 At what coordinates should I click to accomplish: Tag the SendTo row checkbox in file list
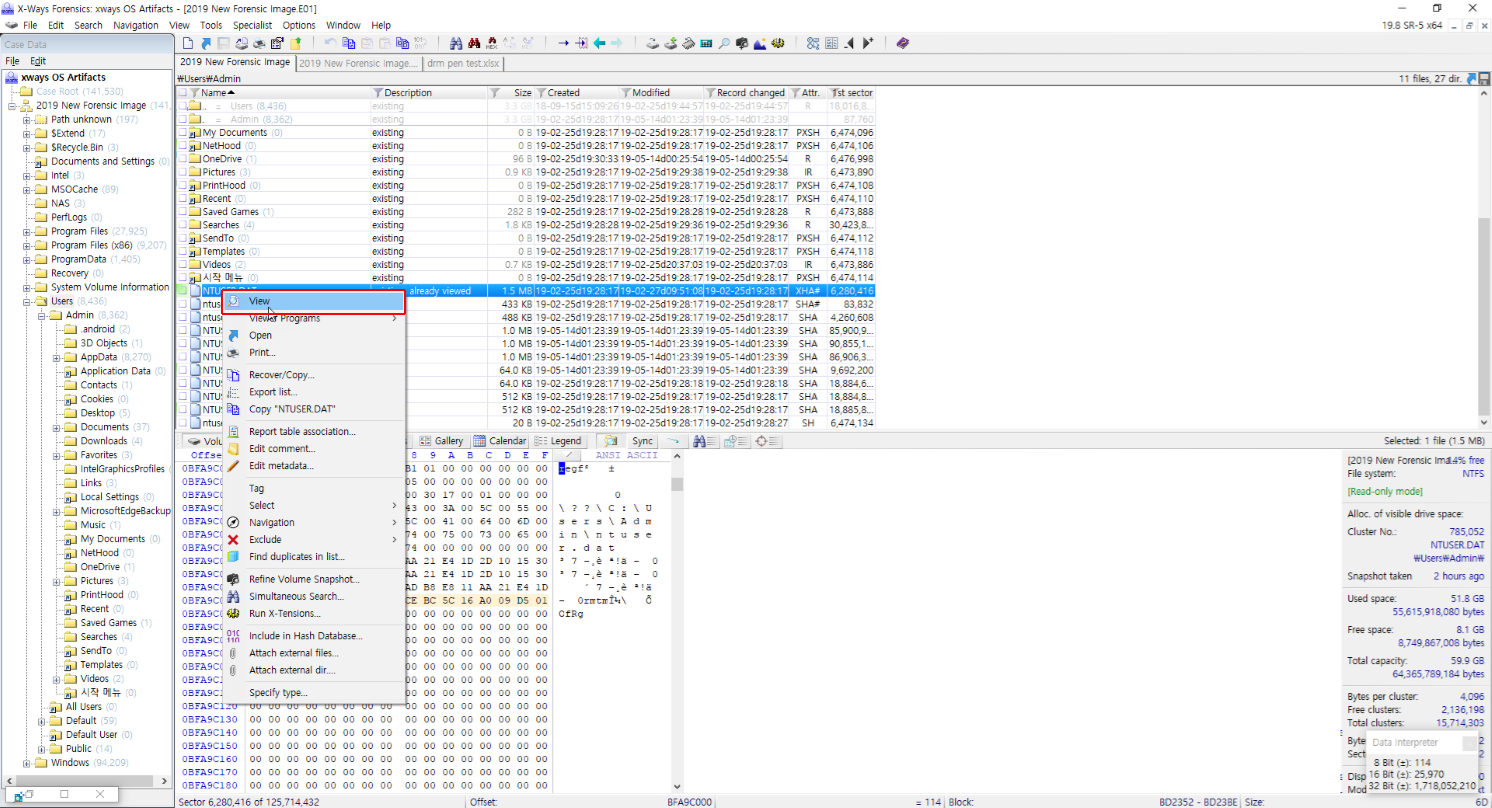(183, 238)
